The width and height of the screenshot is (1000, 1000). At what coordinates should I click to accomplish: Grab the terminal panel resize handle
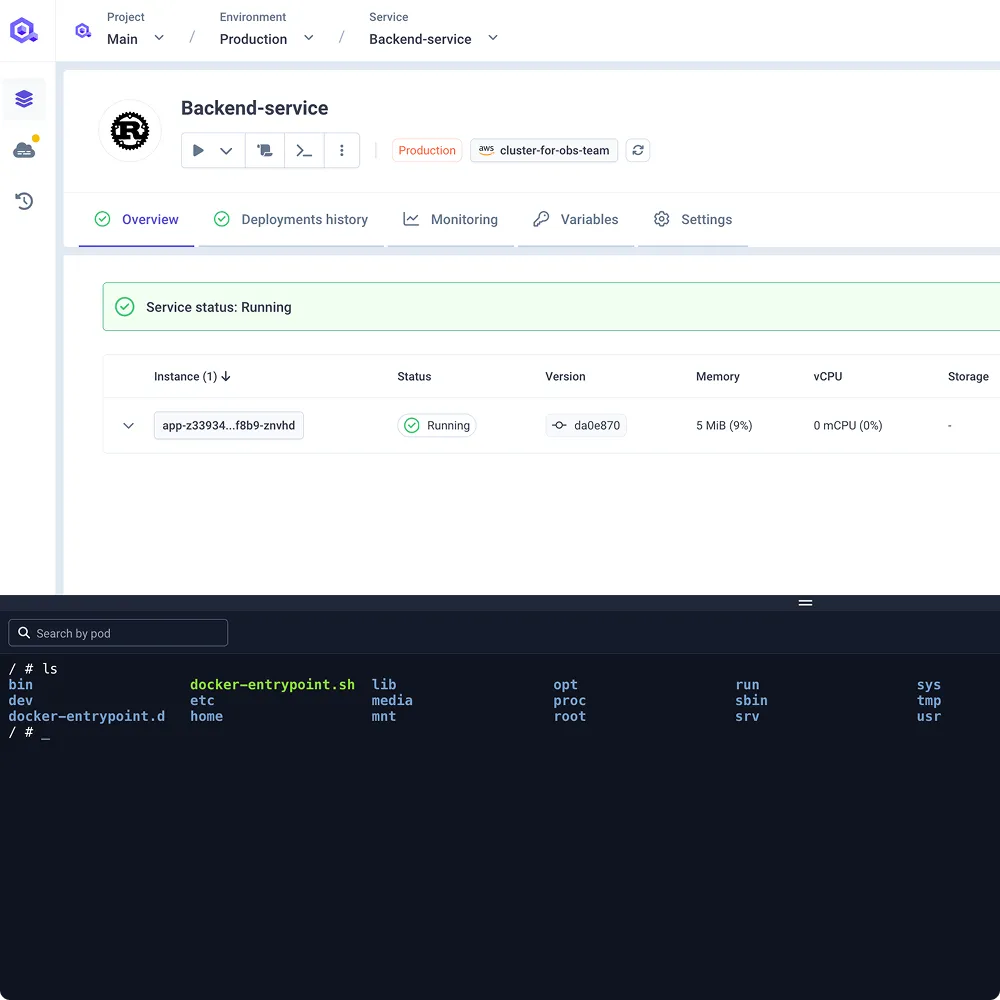pos(805,603)
